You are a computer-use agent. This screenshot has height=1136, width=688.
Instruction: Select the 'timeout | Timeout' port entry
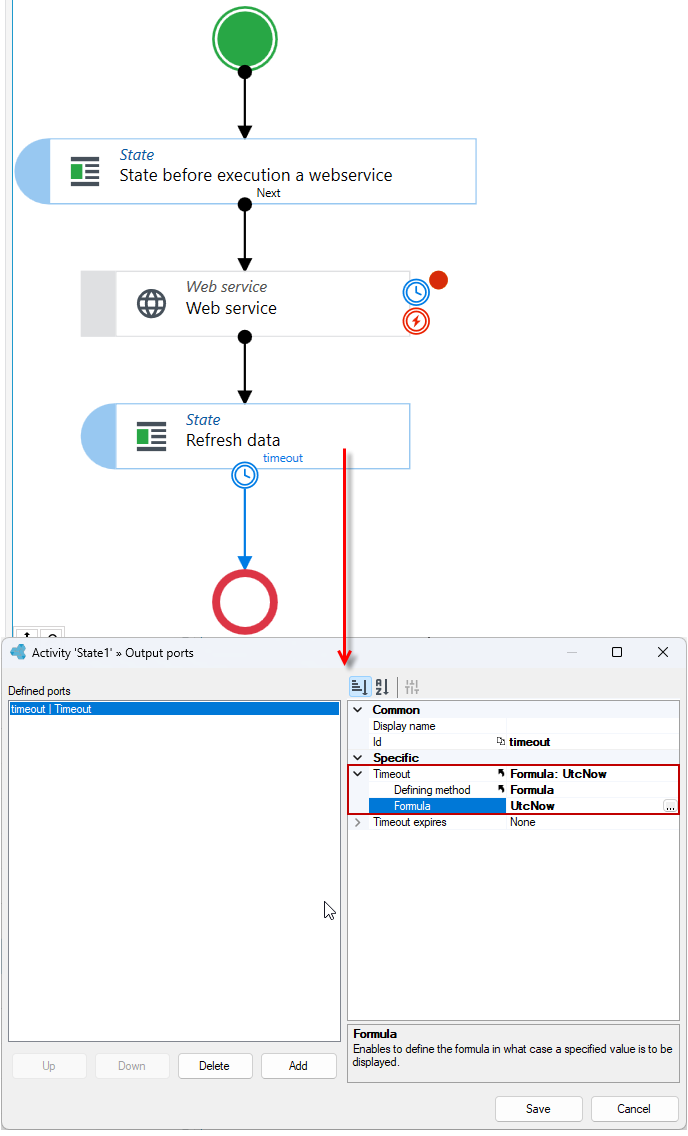click(x=174, y=709)
